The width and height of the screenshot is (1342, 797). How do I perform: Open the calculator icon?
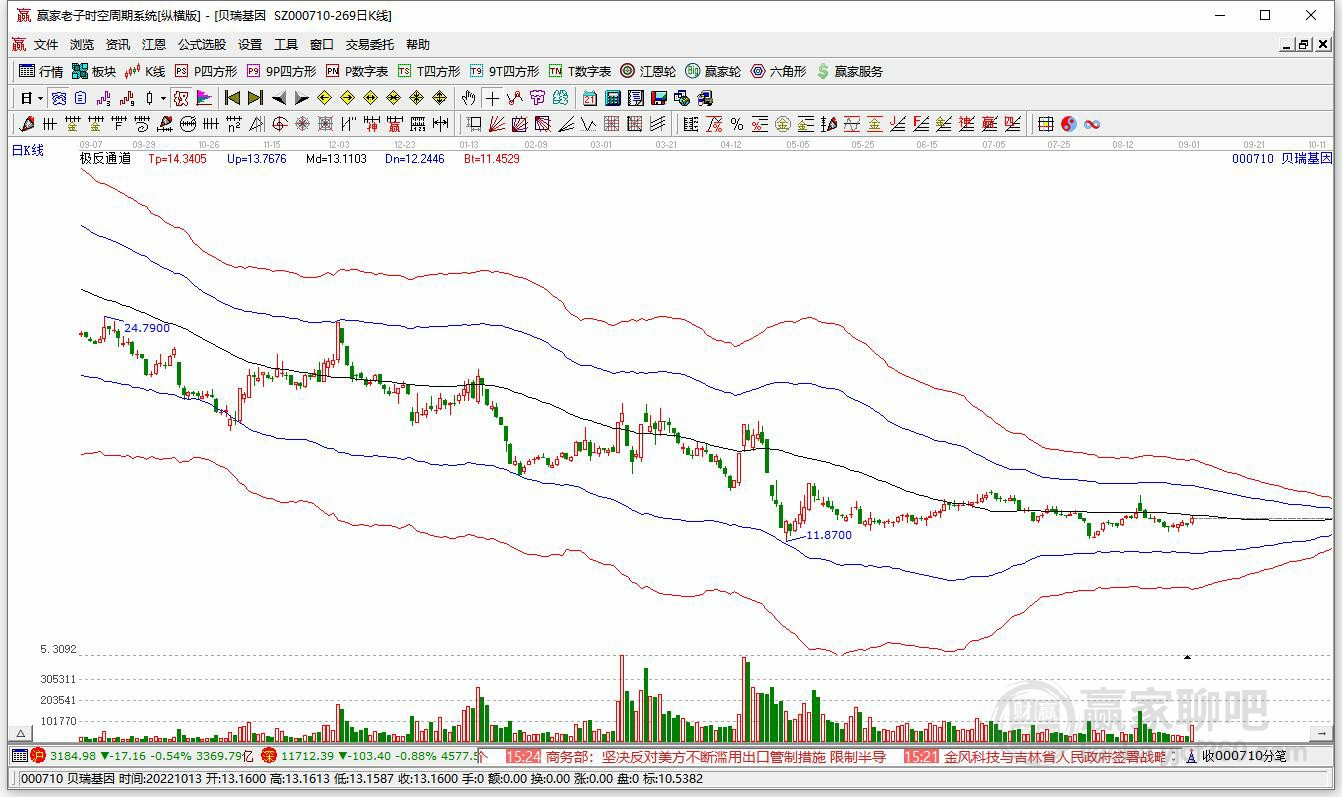[612, 98]
